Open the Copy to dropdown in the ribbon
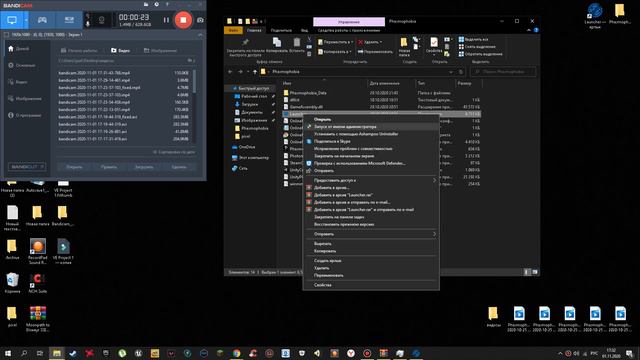Image resolution: width=640 pixels, height=360 pixels. [x=335, y=52]
